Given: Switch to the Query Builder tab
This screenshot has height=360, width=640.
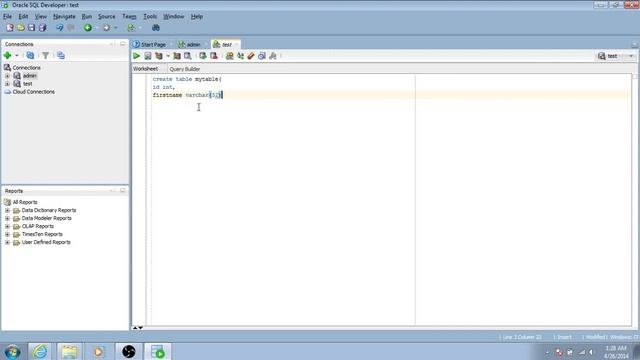Looking at the screenshot, I should [184, 69].
